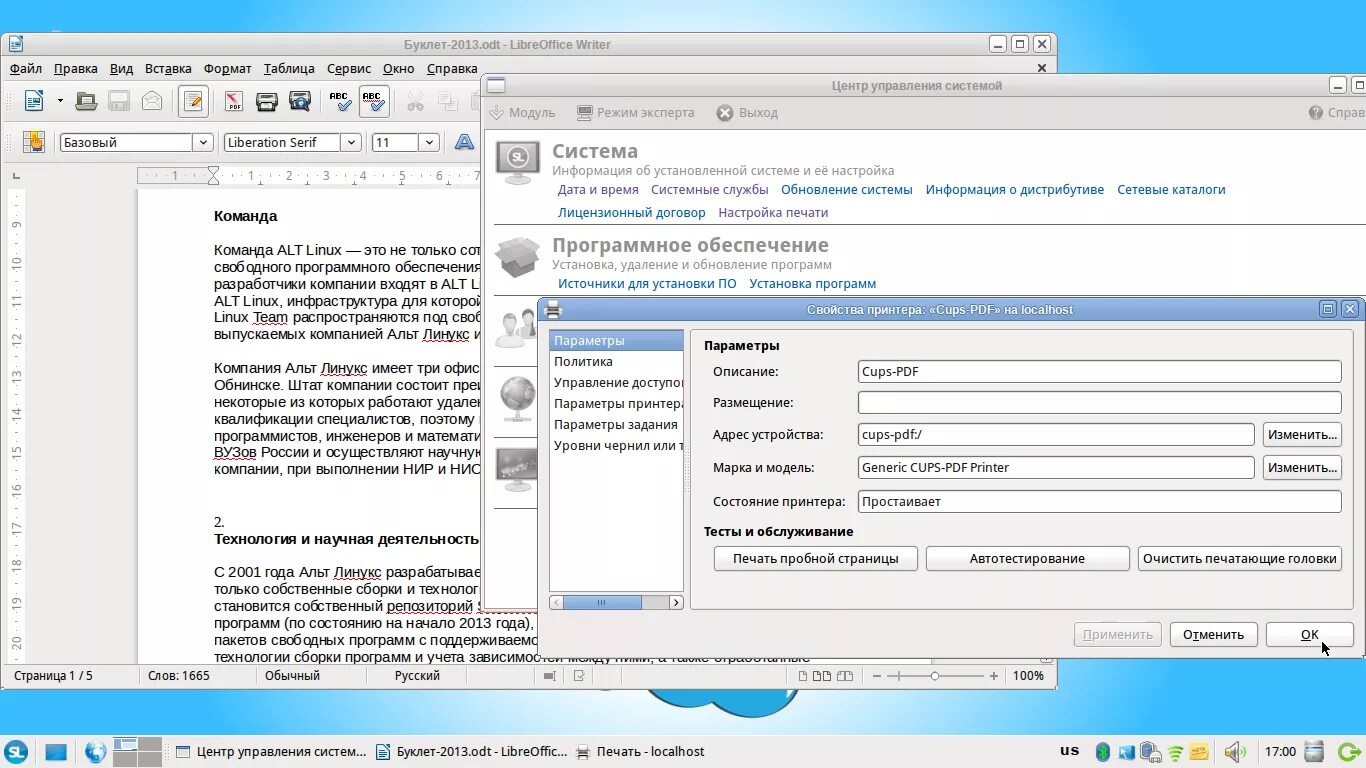1366x768 pixels.
Task: Toggle automatic spell checking
Action: [374, 101]
